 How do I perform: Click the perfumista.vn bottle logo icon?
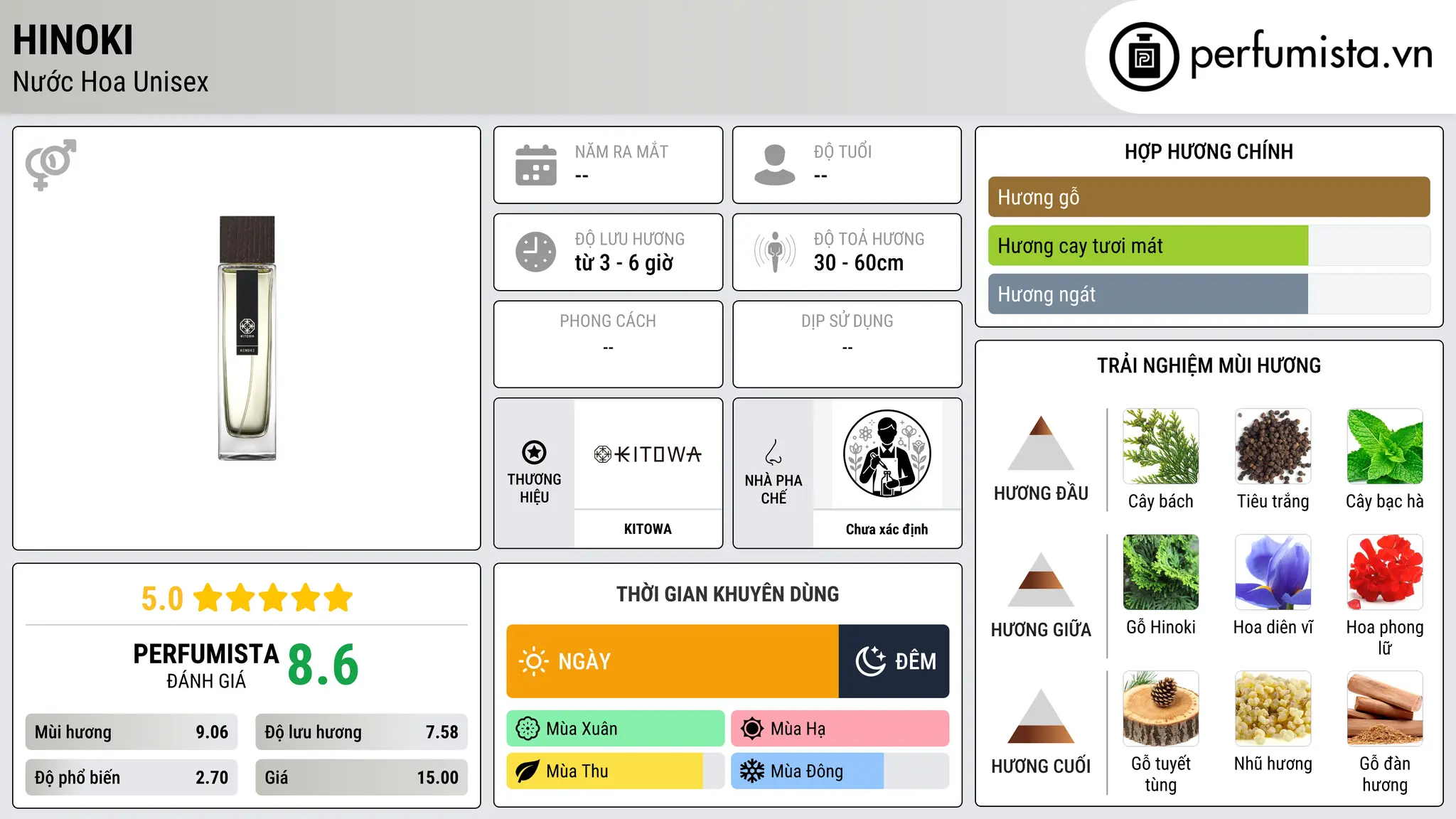tap(1144, 57)
